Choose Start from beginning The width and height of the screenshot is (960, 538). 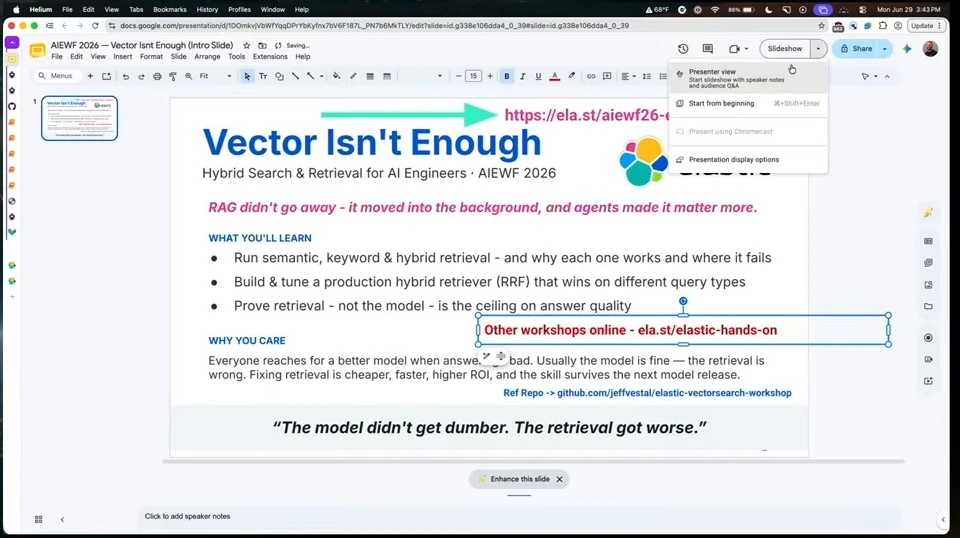point(748,103)
